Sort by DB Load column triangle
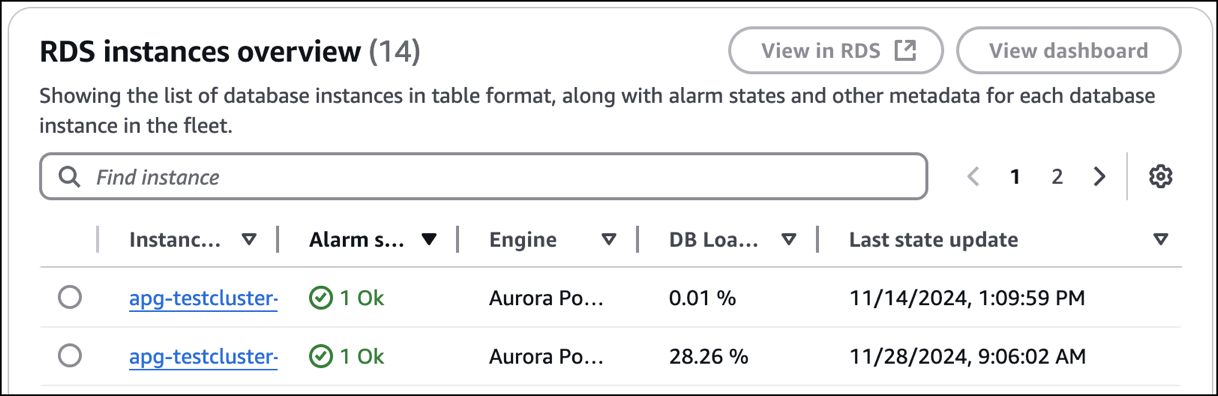The width and height of the screenshot is (1218, 396). [789, 240]
